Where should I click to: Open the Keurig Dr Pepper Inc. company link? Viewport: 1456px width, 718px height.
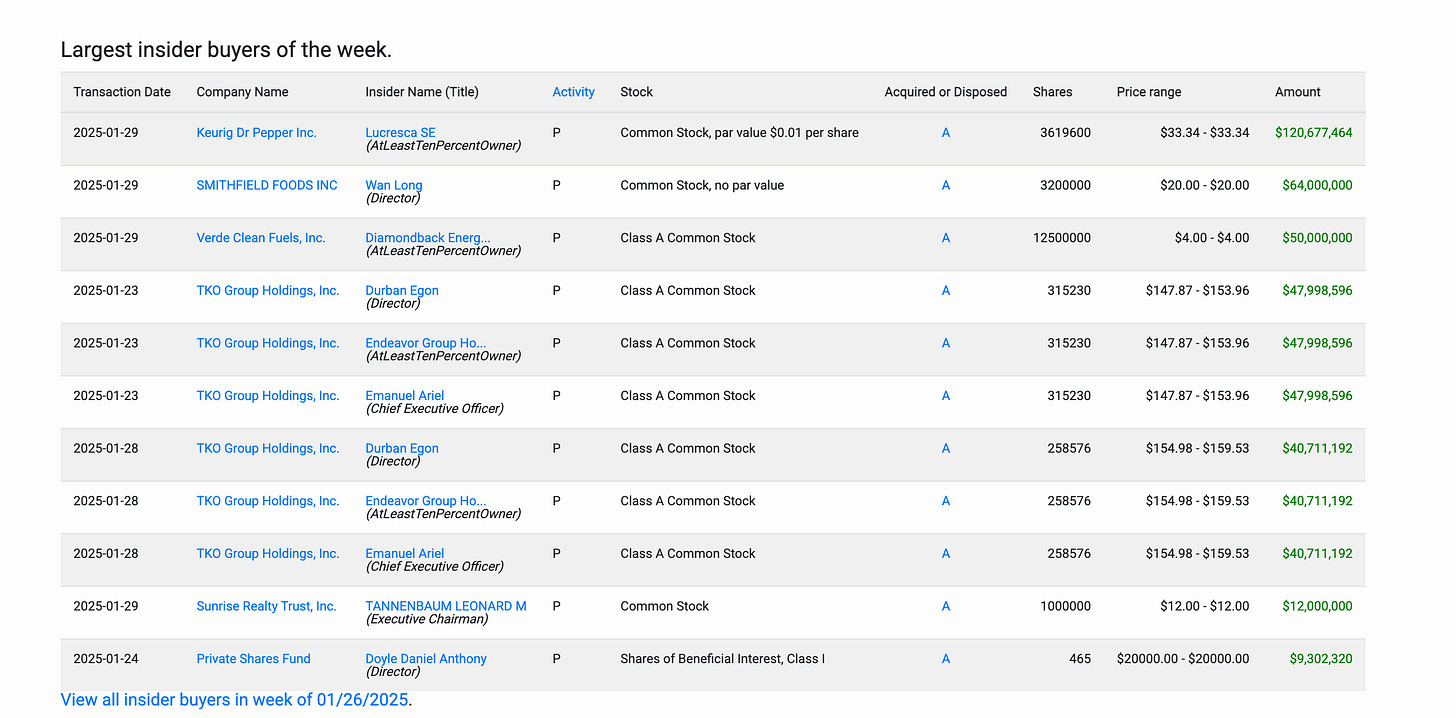pyautogui.click(x=256, y=133)
